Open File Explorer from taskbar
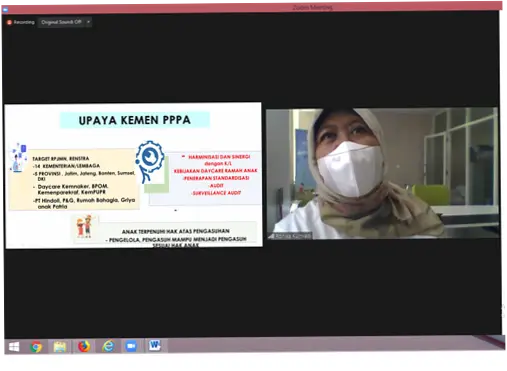Viewport: 507px width, 371px height. tap(60, 347)
